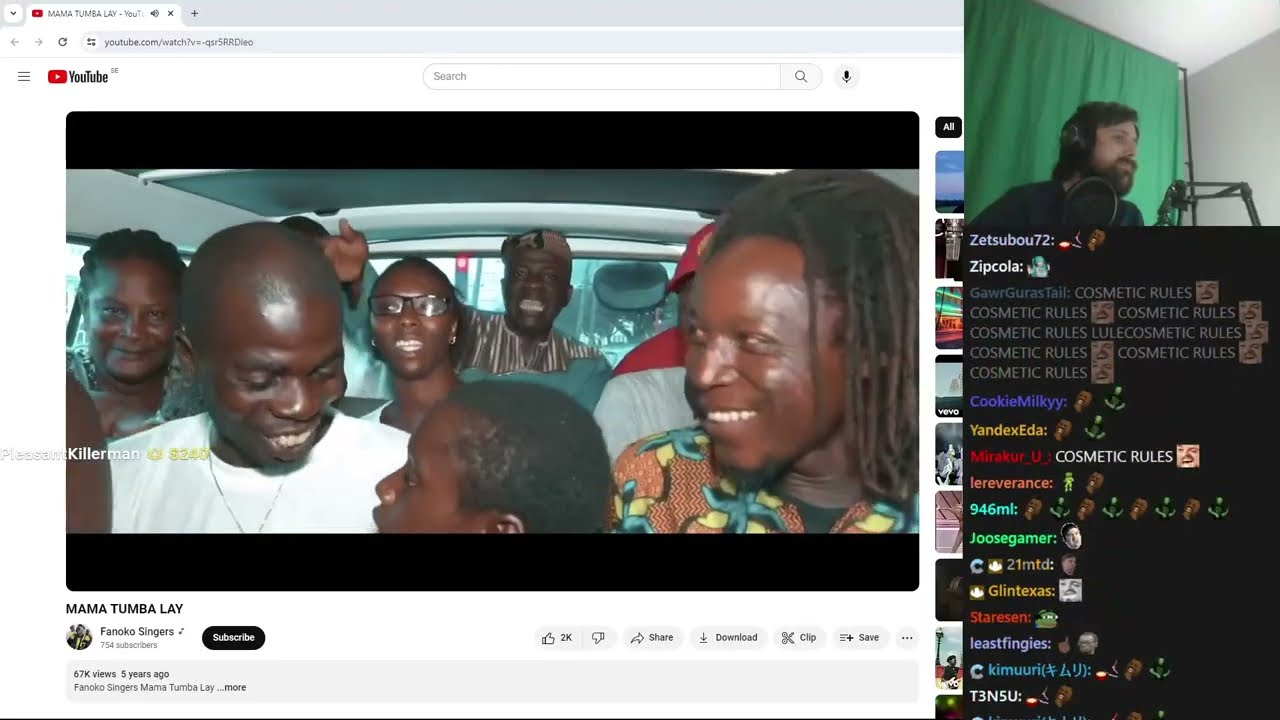This screenshot has height=720, width=1280.
Task: Dislike the video with thumbs-down icon
Action: click(598, 638)
